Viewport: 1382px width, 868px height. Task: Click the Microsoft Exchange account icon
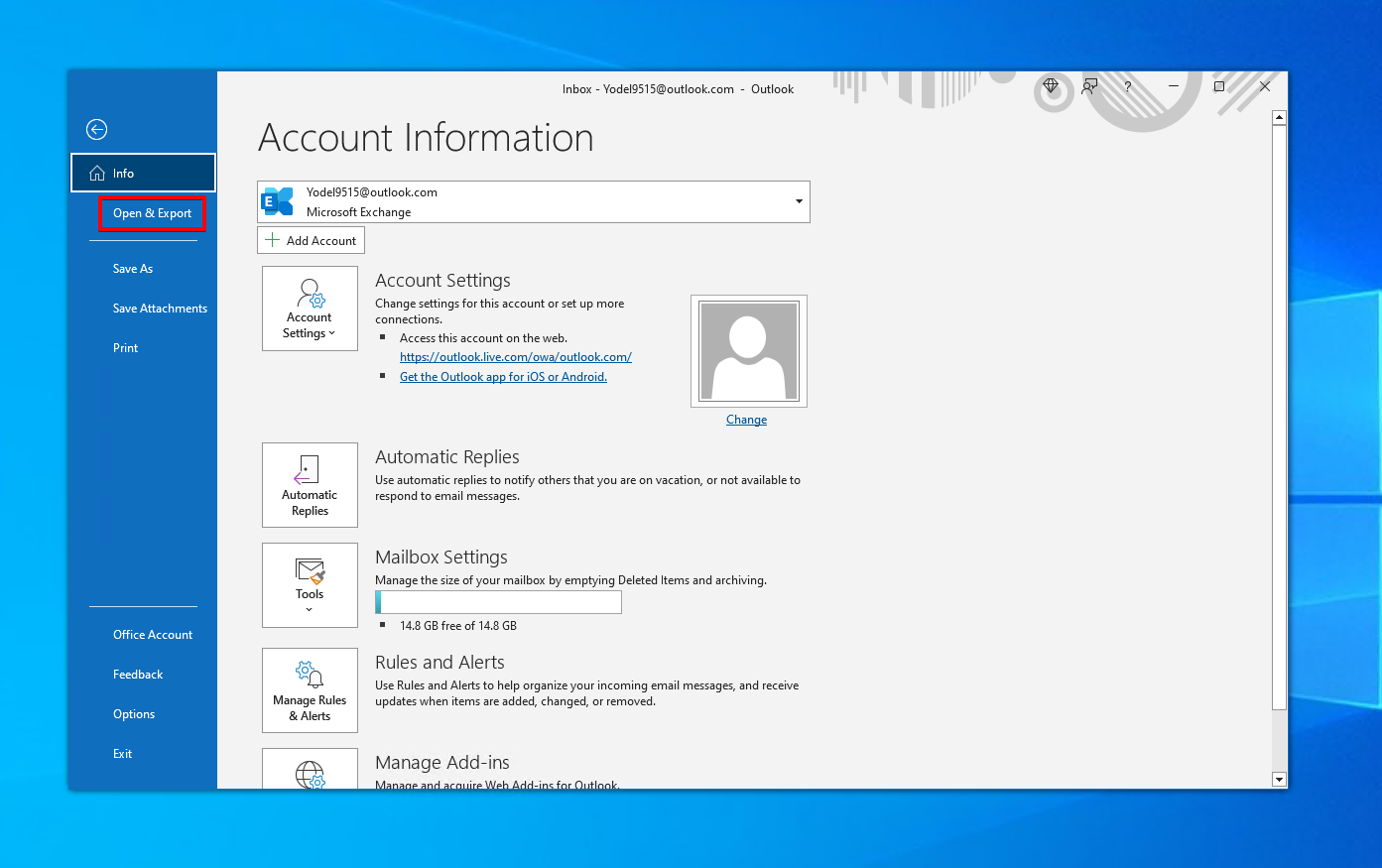click(x=278, y=201)
